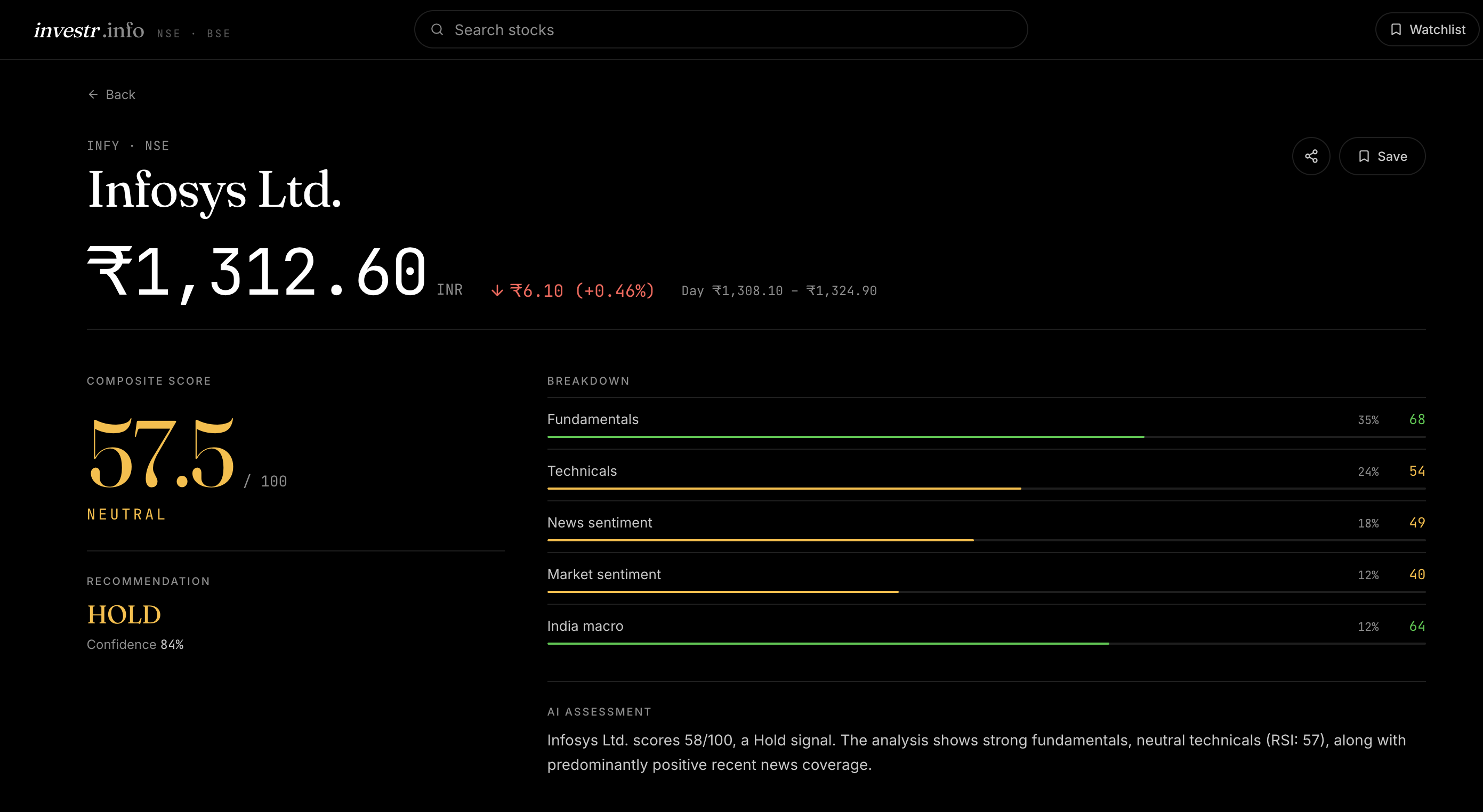Image resolution: width=1483 pixels, height=812 pixels.
Task: Click the back arrow icon
Action: coord(93,94)
